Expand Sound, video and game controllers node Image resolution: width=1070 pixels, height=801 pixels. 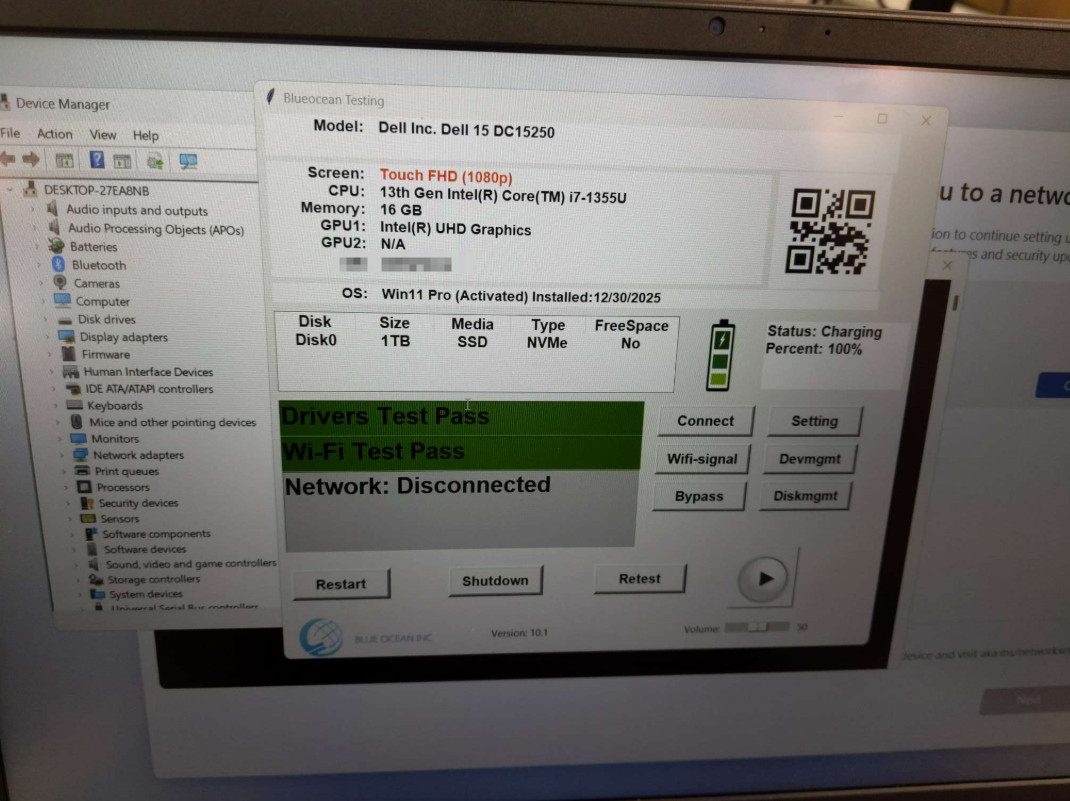[x=76, y=564]
